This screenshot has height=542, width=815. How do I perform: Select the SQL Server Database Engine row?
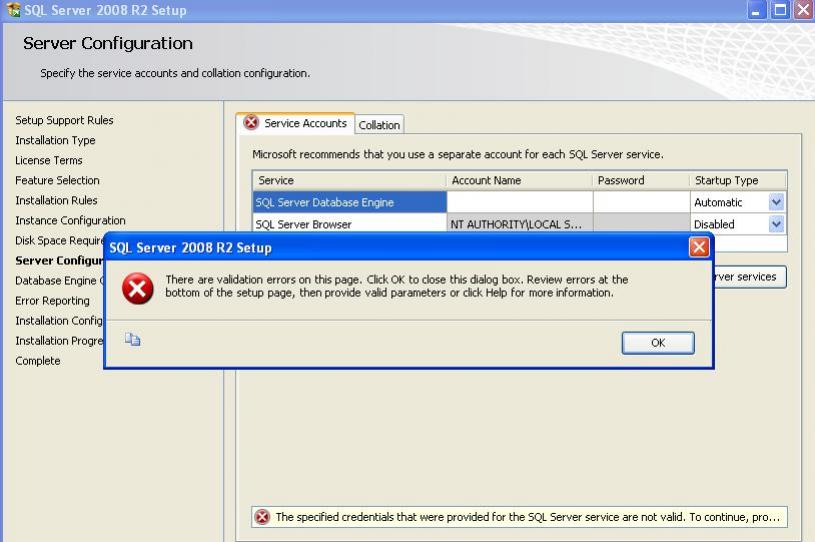click(x=349, y=202)
